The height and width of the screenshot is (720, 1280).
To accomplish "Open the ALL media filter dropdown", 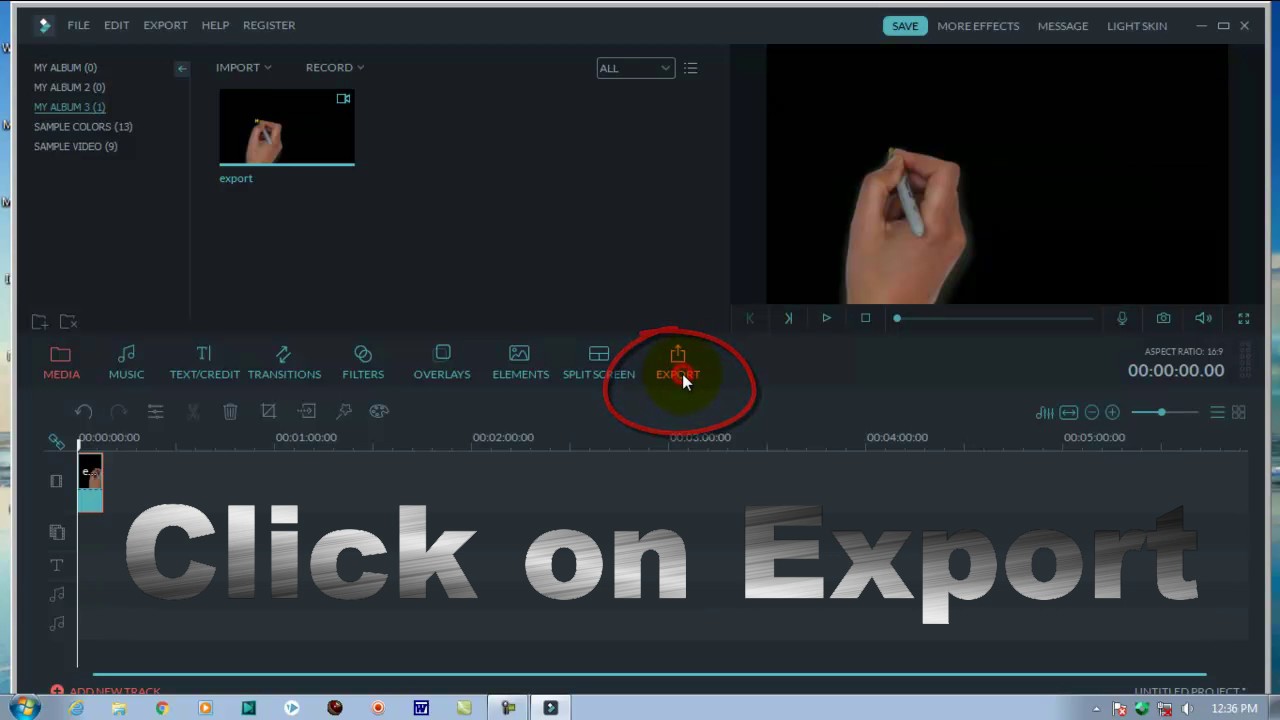I will click(635, 68).
